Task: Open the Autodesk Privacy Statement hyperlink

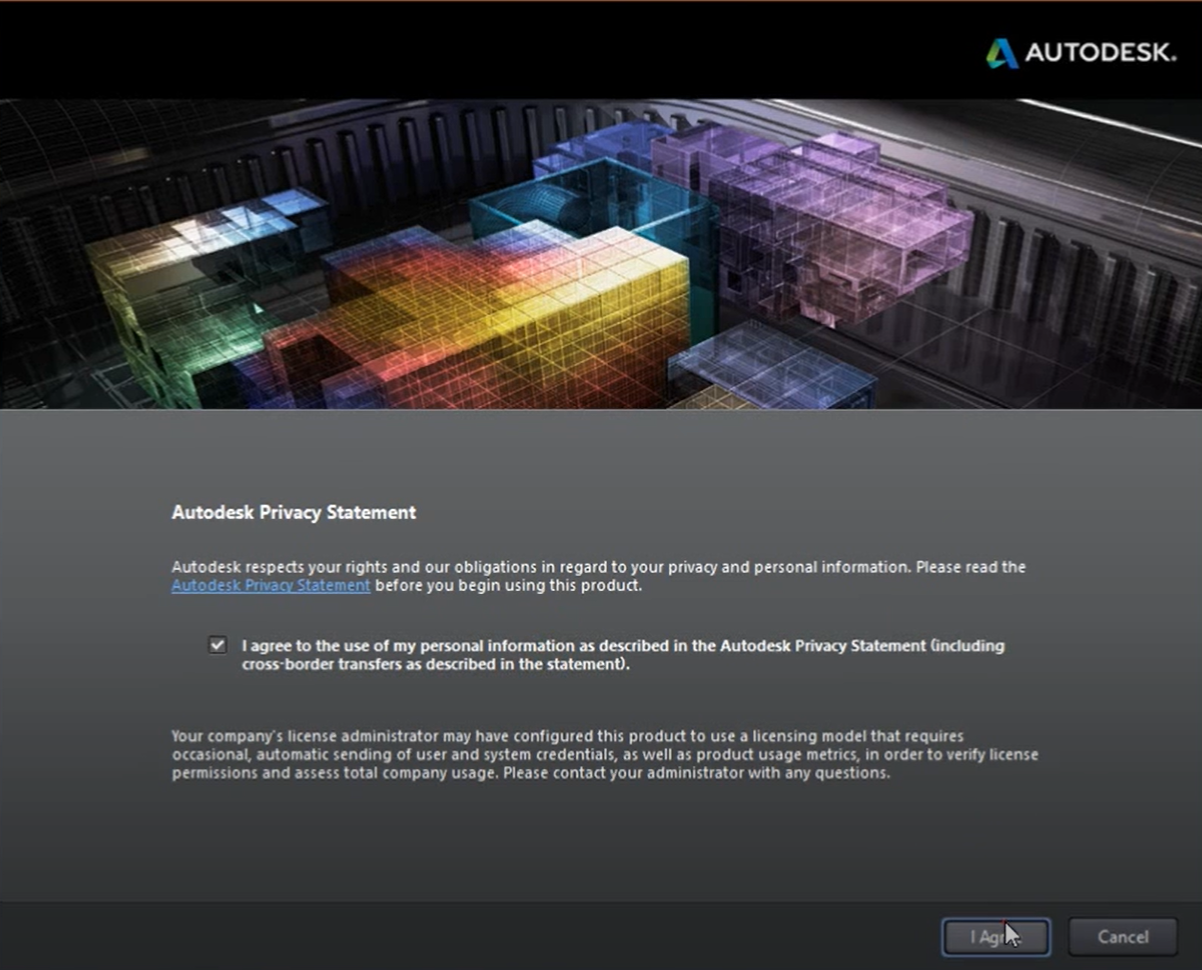Action: (271, 586)
